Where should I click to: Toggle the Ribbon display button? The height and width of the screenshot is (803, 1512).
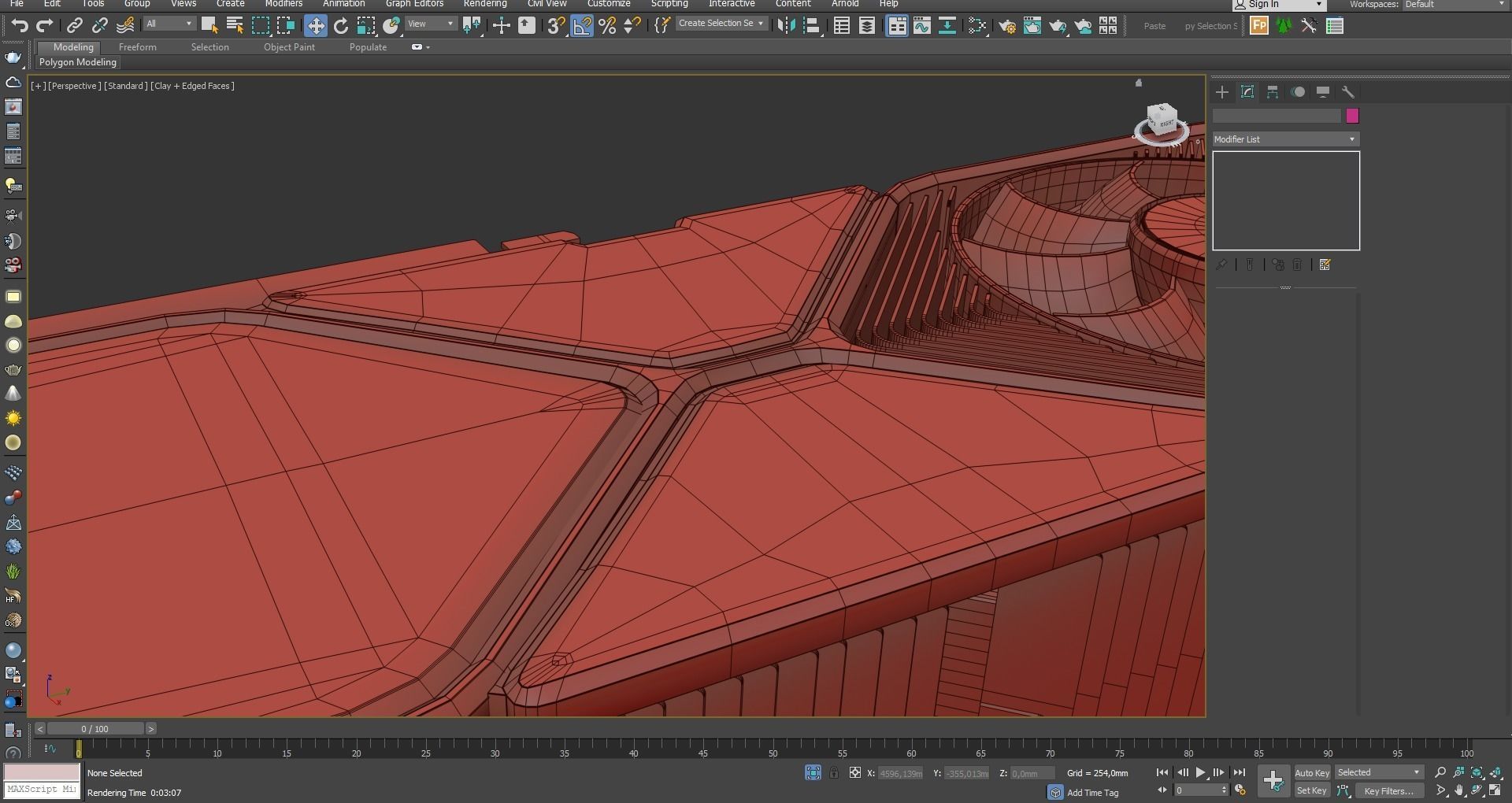pos(897,25)
